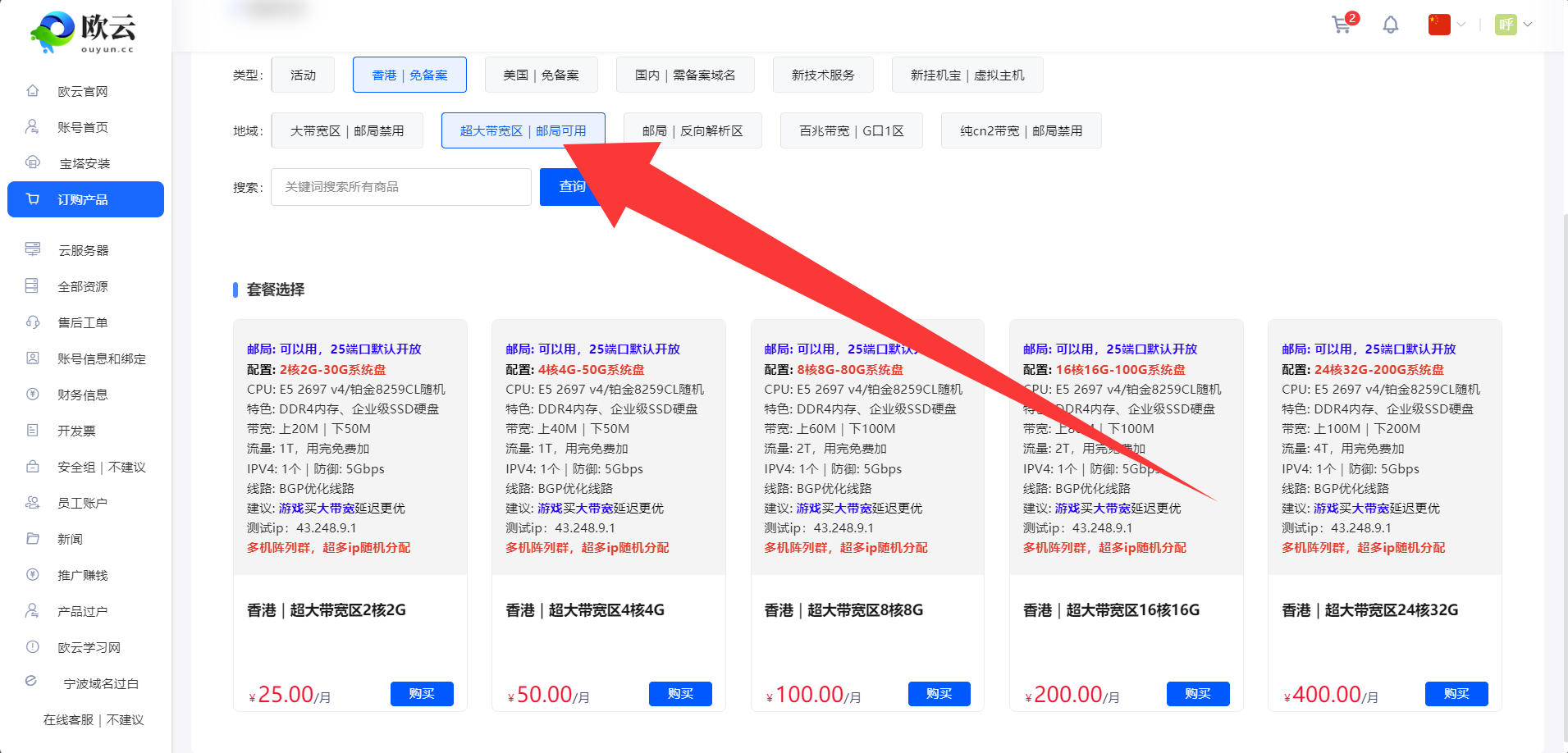Open 全部资源 in the sidebar
The width and height of the screenshot is (1568, 753).
pos(82,286)
